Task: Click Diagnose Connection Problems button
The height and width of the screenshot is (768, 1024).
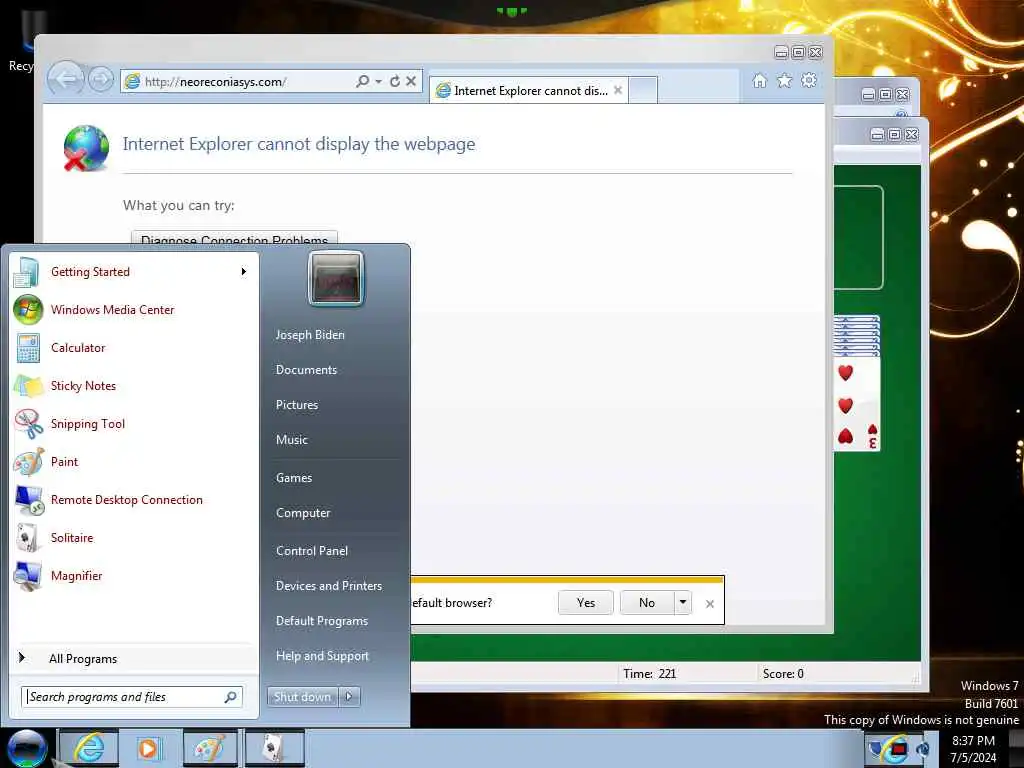Action: coord(234,238)
